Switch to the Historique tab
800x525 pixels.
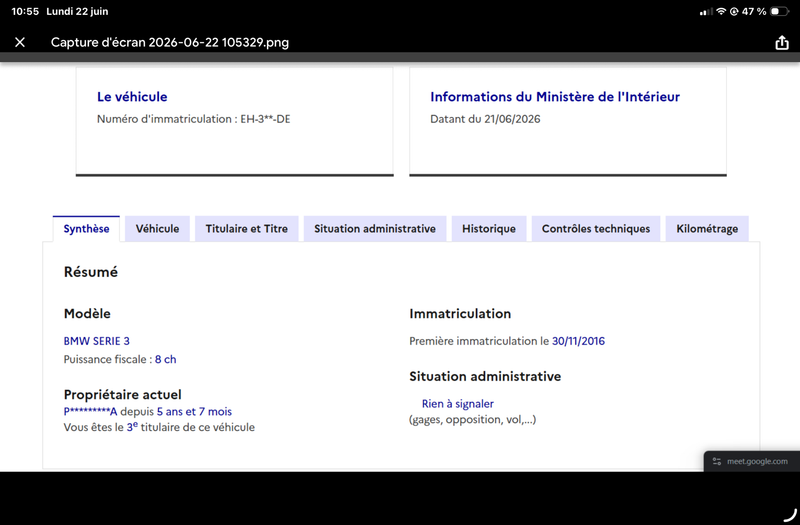489,229
